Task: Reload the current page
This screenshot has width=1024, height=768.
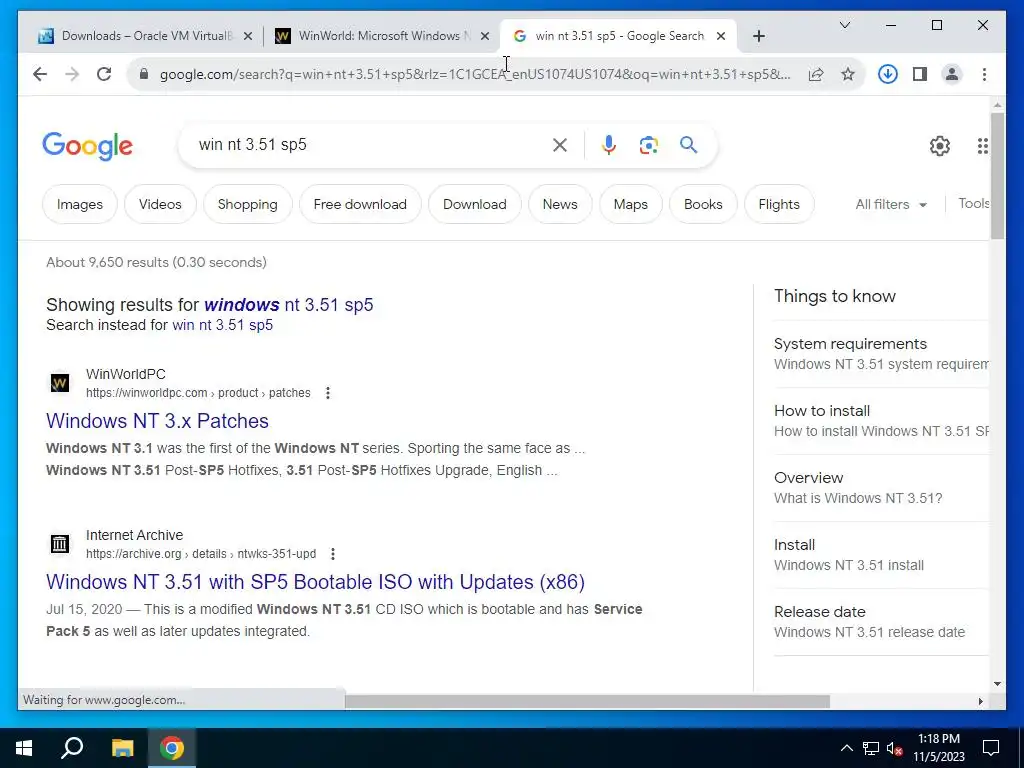Action: tap(104, 74)
